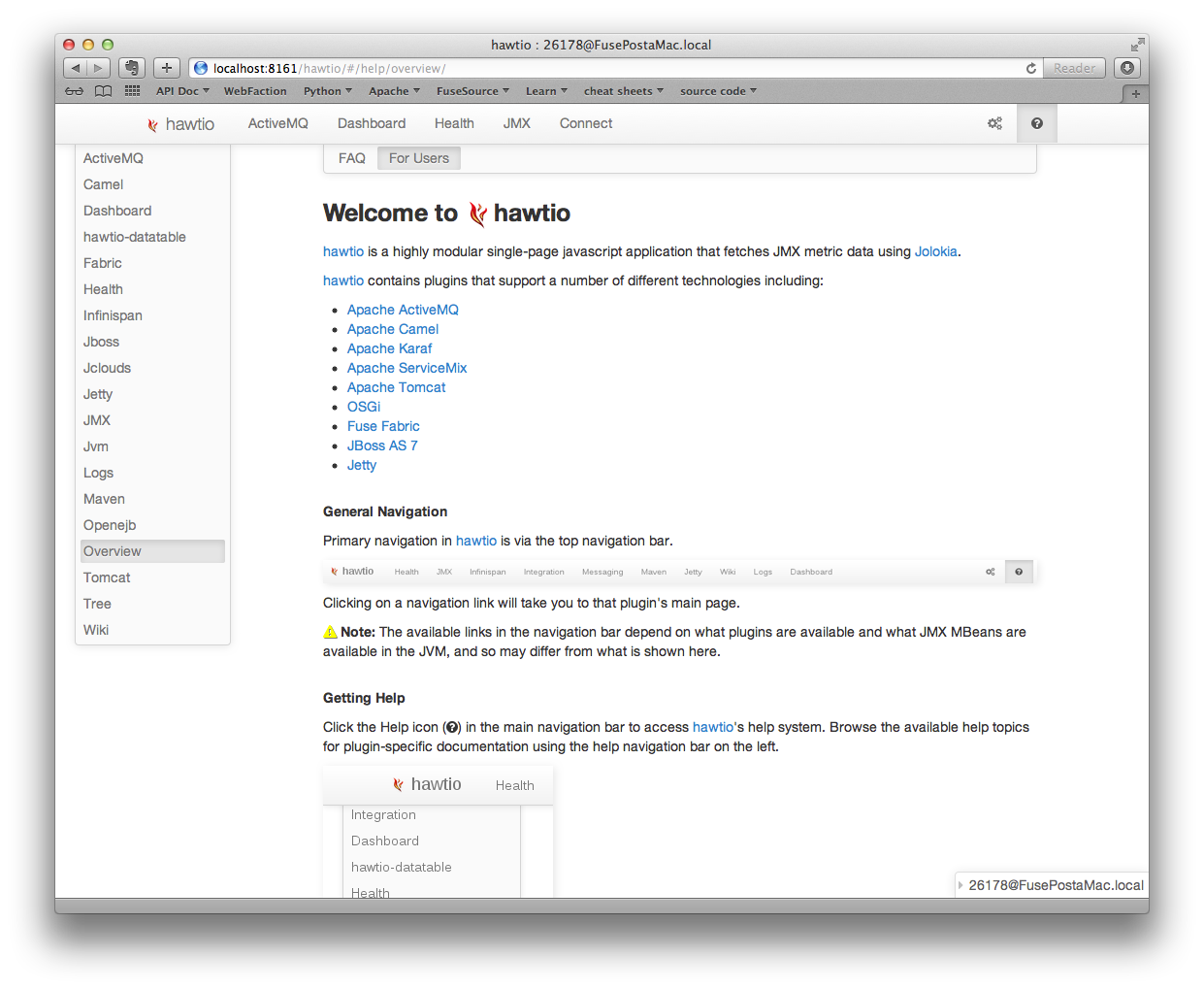Expand the Apache bookmarks folder
The width and height of the screenshot is (1204, 990).
tap(394, 91)
